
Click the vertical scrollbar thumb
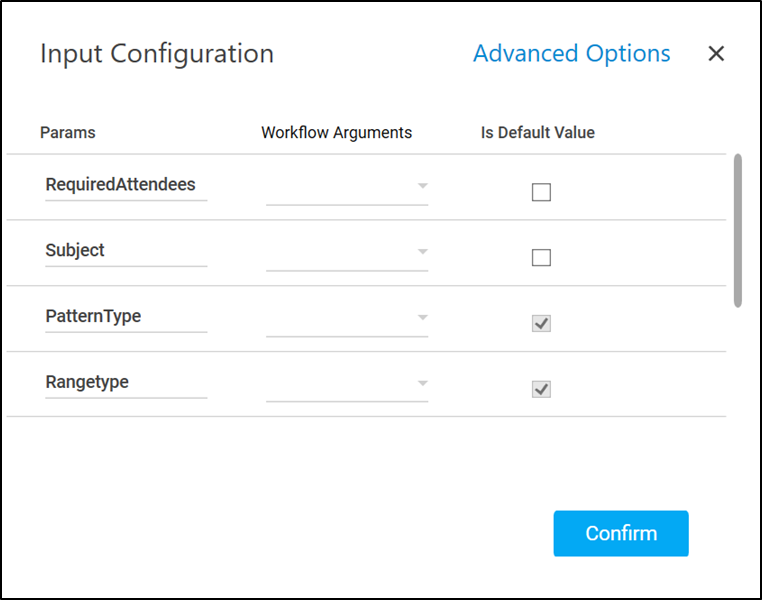tap(738, 230)
